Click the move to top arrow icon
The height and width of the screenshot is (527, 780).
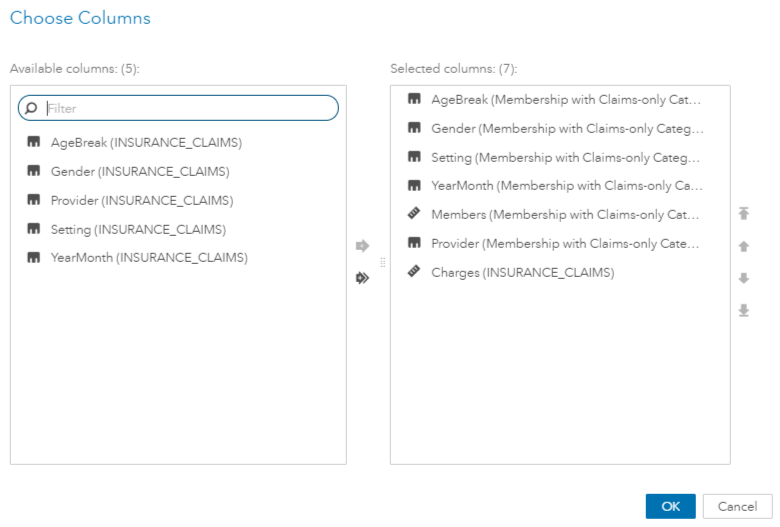click(x=743, y=214)
